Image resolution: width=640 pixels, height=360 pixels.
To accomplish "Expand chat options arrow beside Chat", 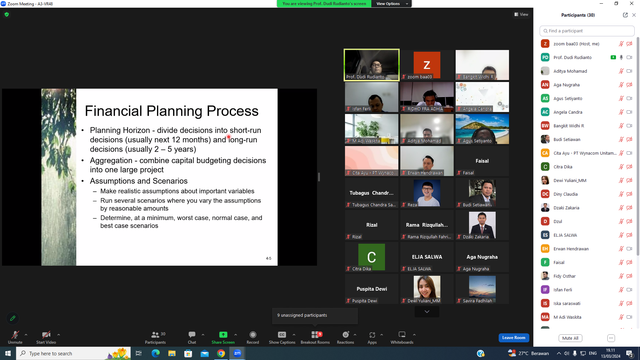I will click(203, 335).
